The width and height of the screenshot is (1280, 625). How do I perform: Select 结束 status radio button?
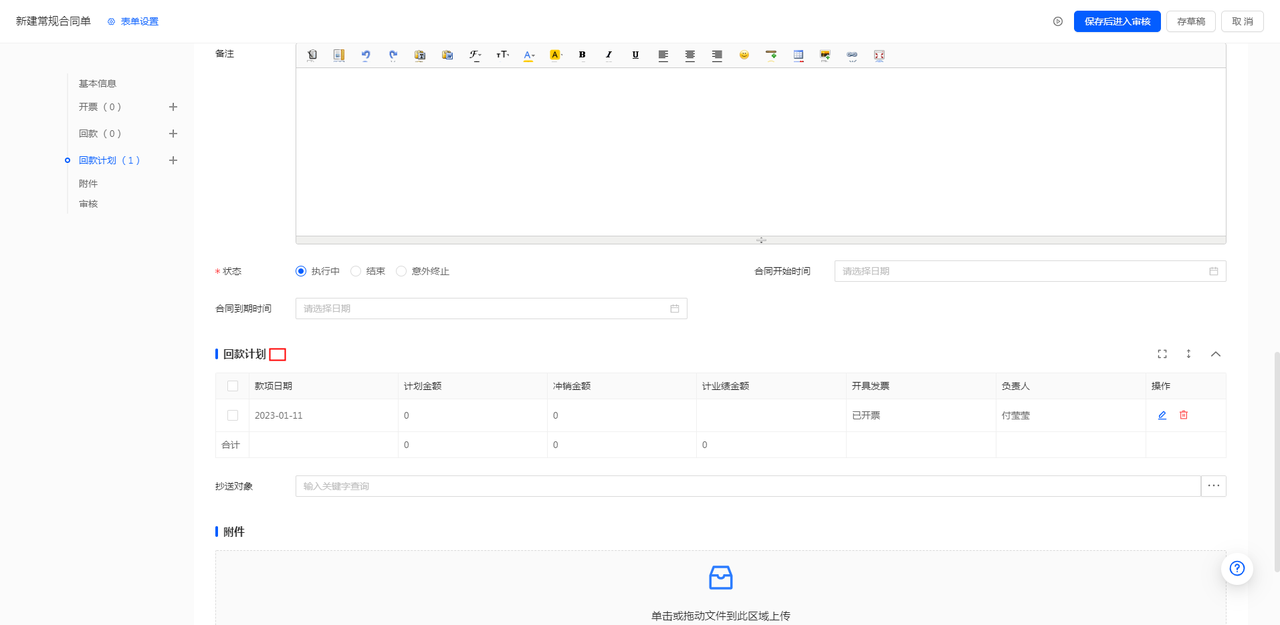pyautogui.click(x=356, y=271)
